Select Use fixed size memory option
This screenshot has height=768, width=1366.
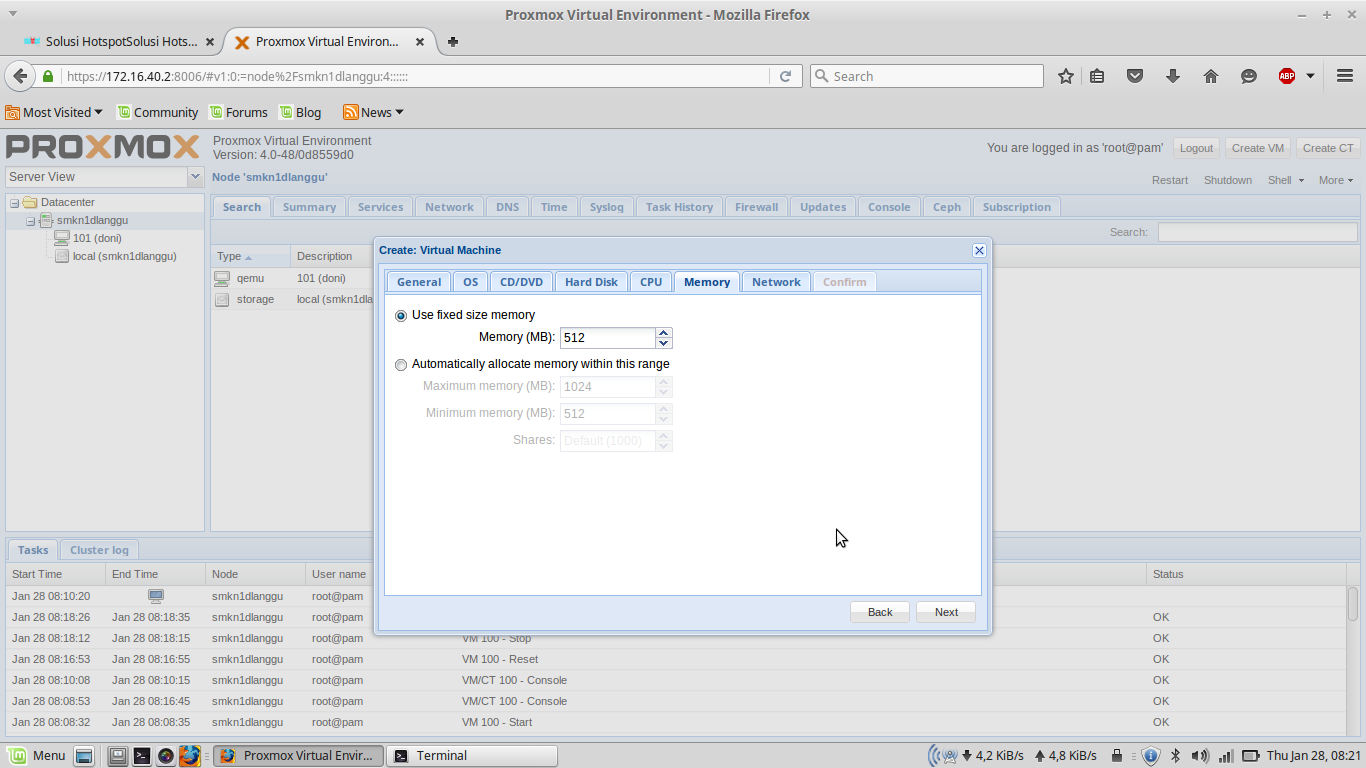coord(401,315)
